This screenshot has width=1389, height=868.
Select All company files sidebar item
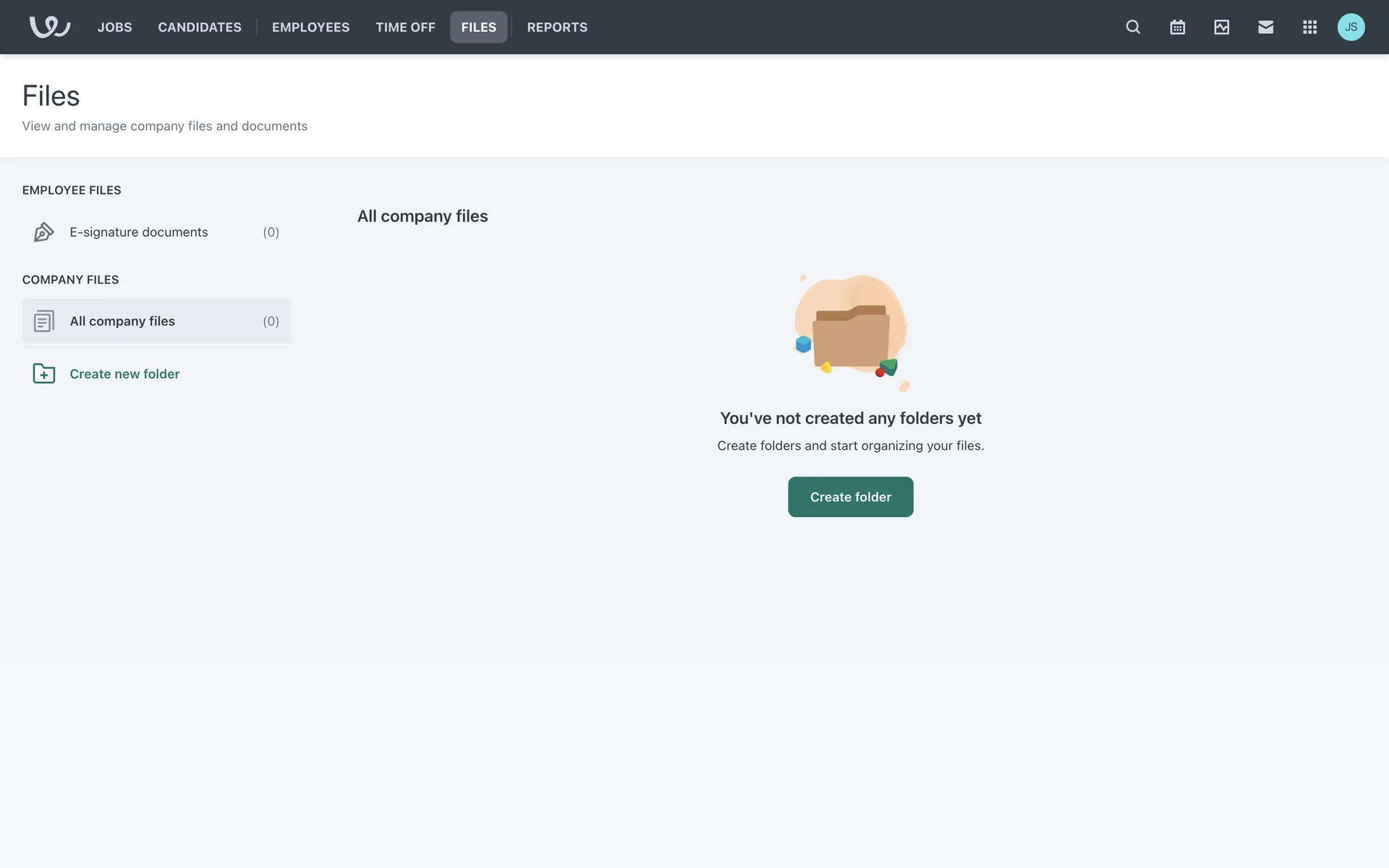pos(122,321)
